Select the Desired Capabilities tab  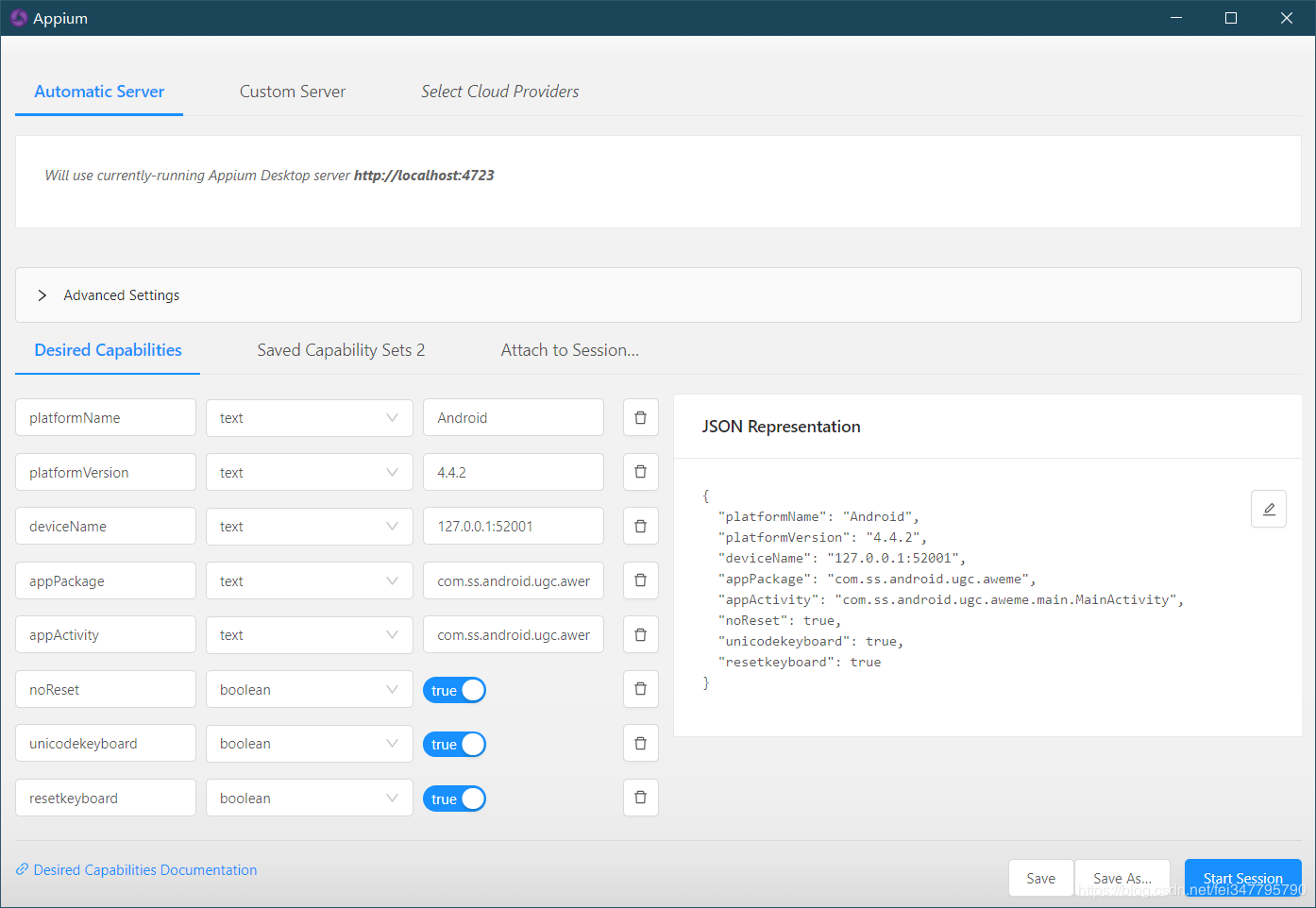tap(108, 350)
